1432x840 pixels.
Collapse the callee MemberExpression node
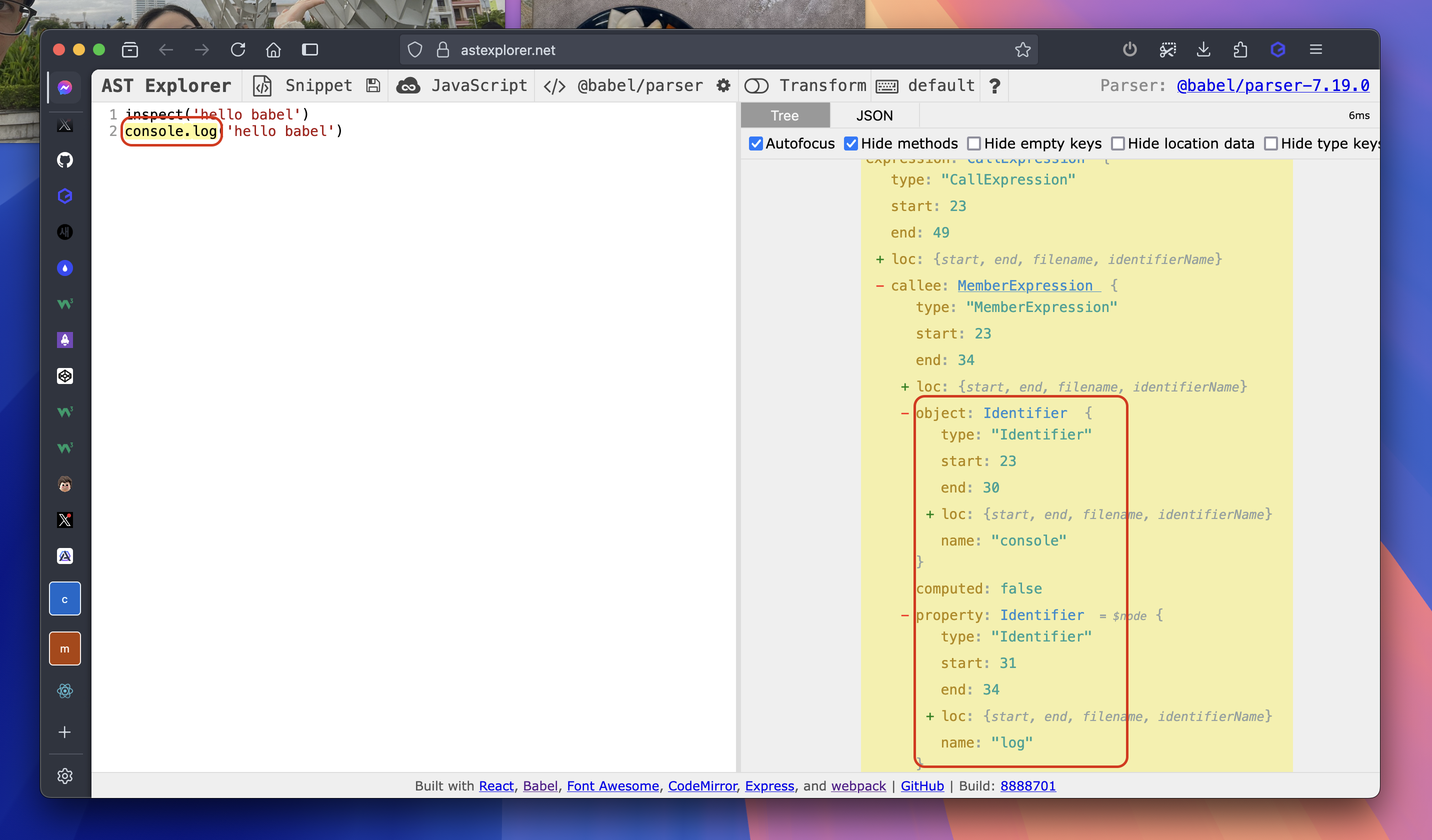(879, 286)
